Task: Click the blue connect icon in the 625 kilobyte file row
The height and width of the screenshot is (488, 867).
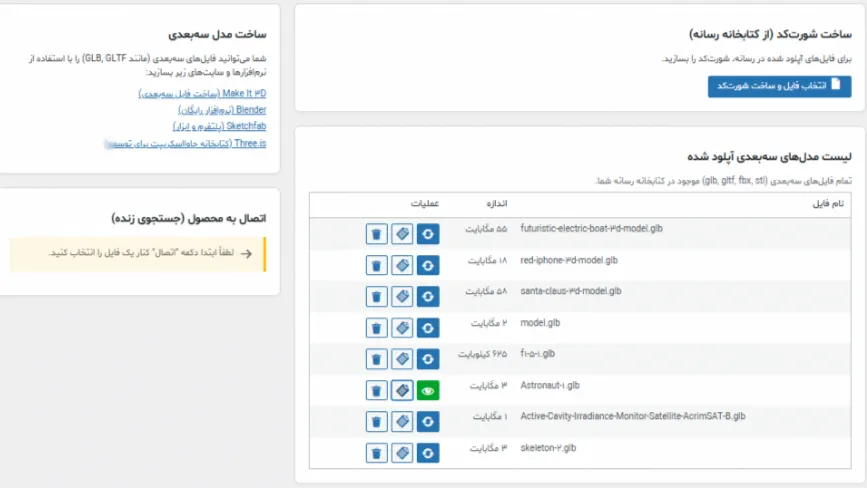Action: pos(427,359)
